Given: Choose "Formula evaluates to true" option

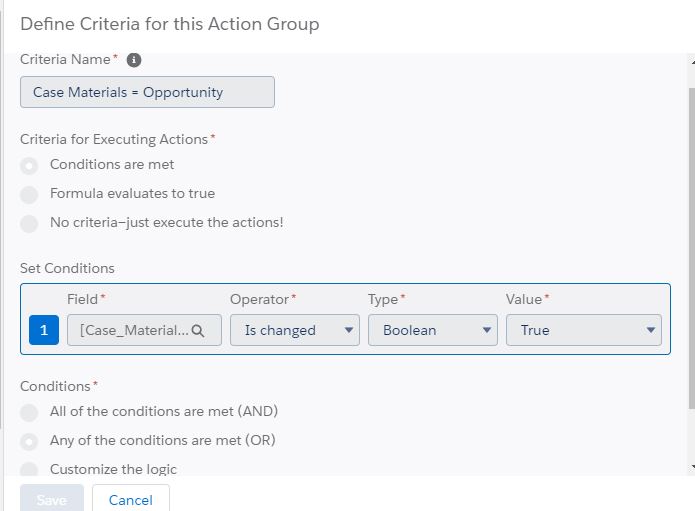Looking at the screenshot, I should (30, 194).
